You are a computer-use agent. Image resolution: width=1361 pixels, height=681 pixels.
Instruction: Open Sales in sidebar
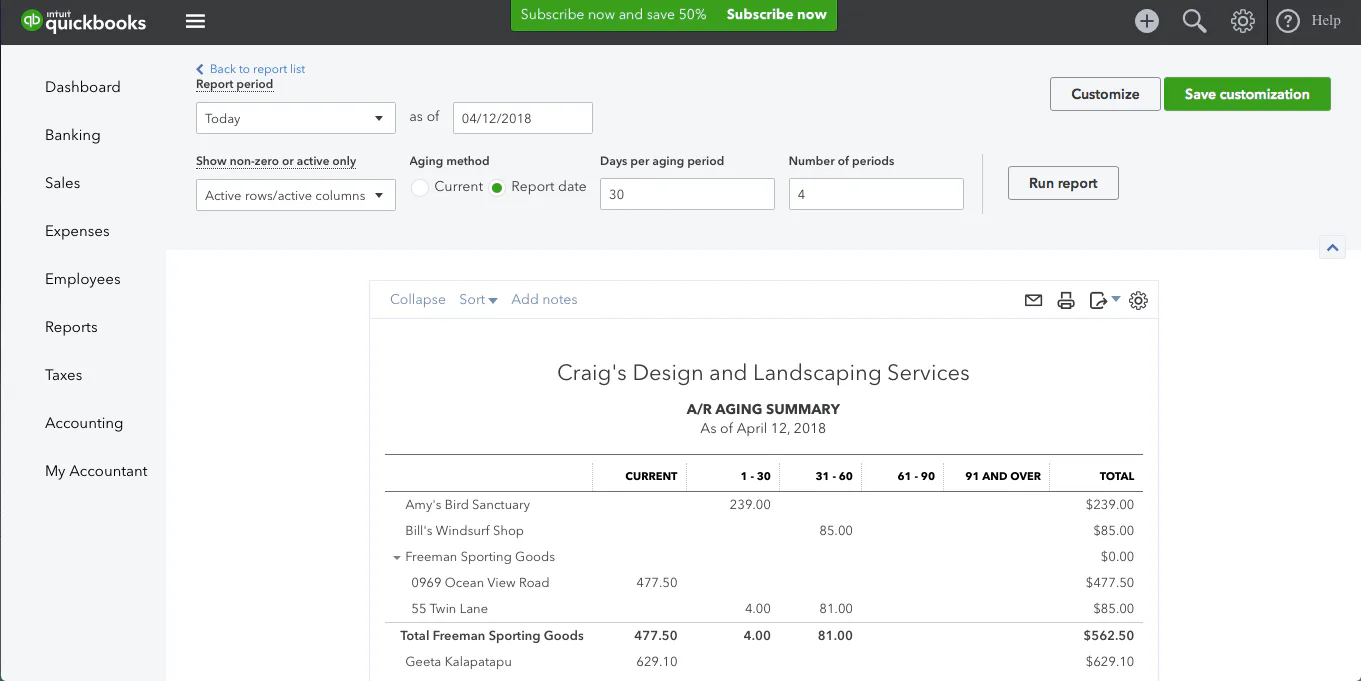[62, 183]
